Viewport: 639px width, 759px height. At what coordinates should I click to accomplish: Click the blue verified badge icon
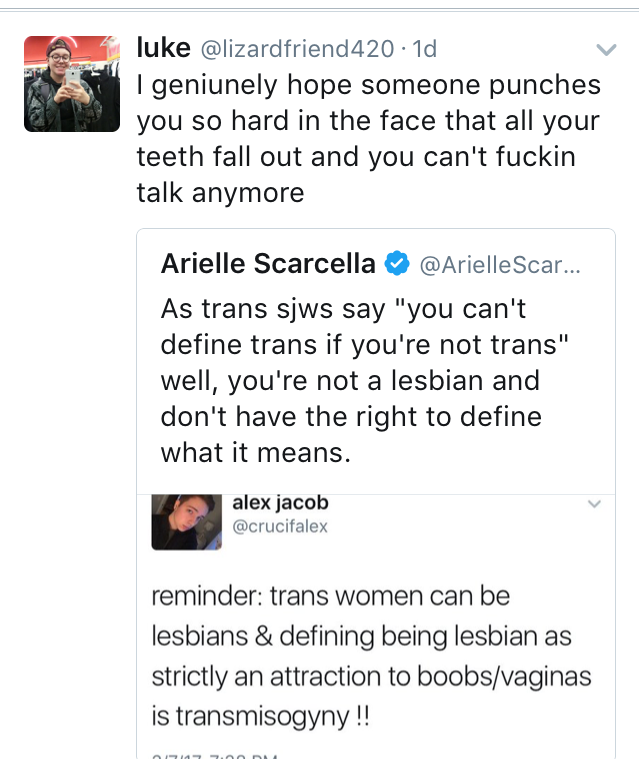click(397, 263)
